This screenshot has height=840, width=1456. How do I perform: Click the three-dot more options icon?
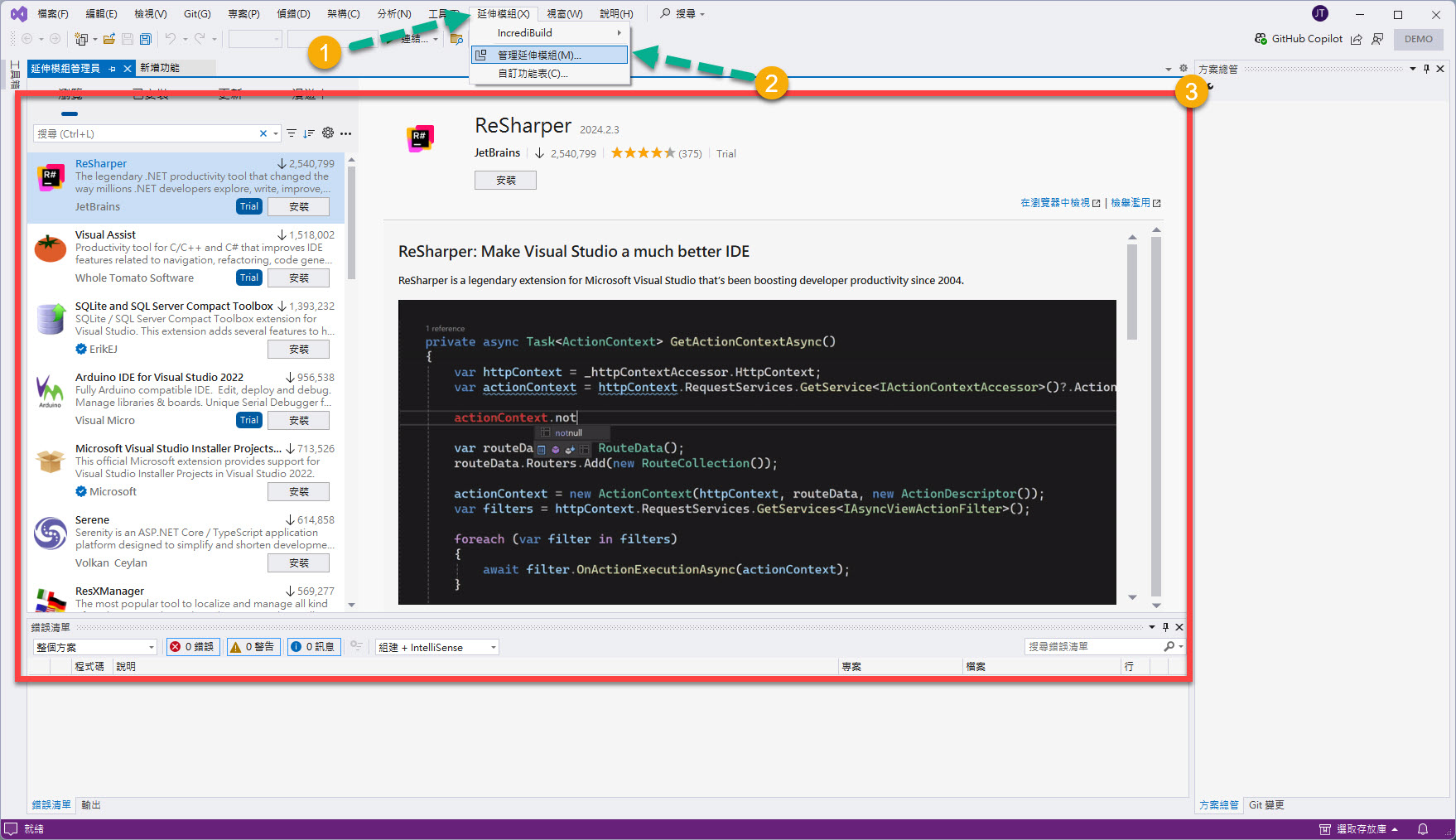point(346,133)
